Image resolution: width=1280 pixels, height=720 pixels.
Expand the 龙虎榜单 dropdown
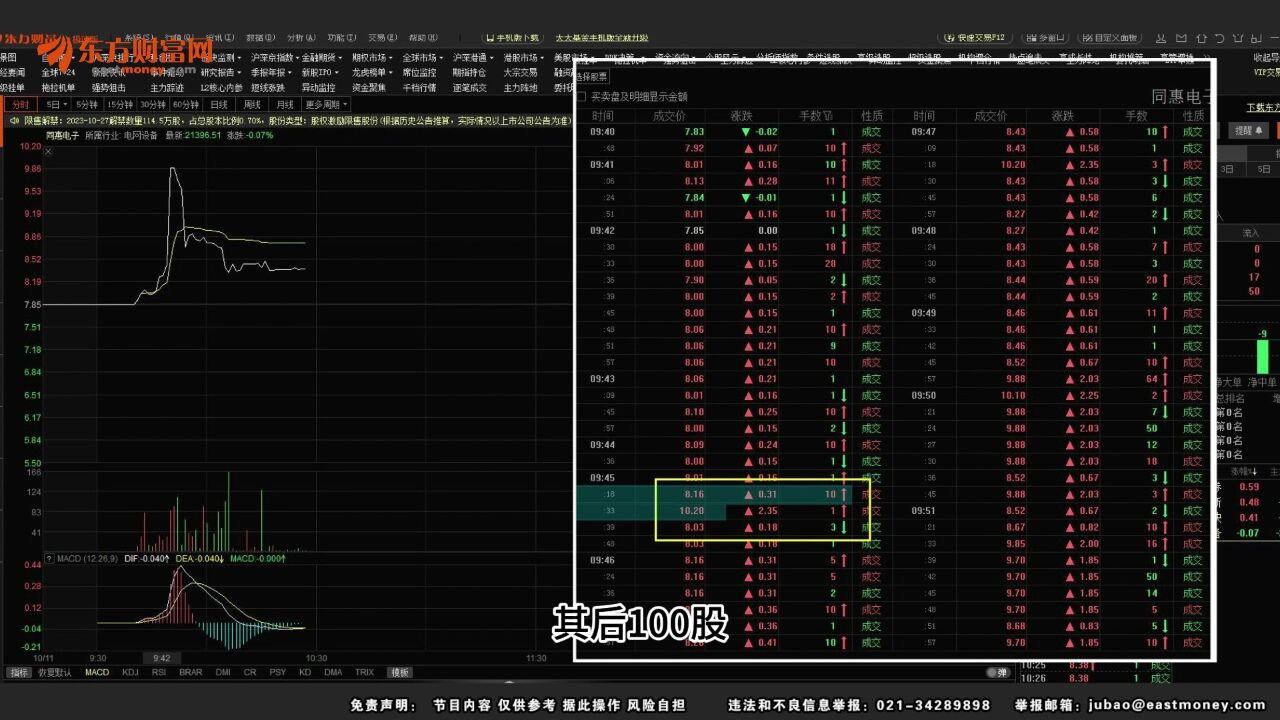pyautogui.click(x=374, y=72)
